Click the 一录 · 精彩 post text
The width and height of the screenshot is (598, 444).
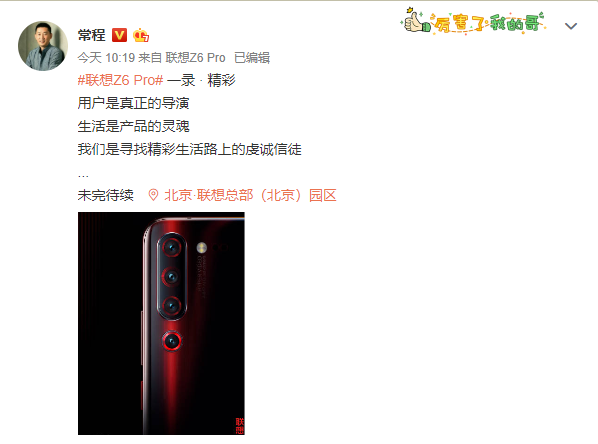pos(201,80)
